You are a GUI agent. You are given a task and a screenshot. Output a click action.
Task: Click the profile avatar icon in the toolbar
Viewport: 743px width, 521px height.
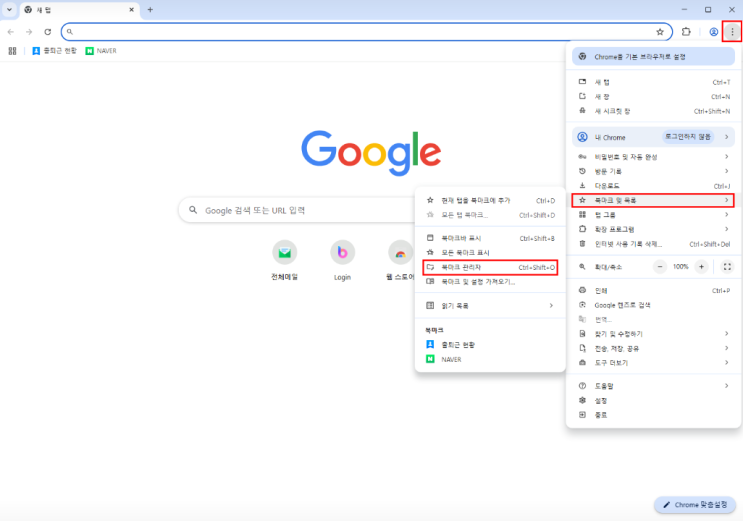[x=713, y=32]
